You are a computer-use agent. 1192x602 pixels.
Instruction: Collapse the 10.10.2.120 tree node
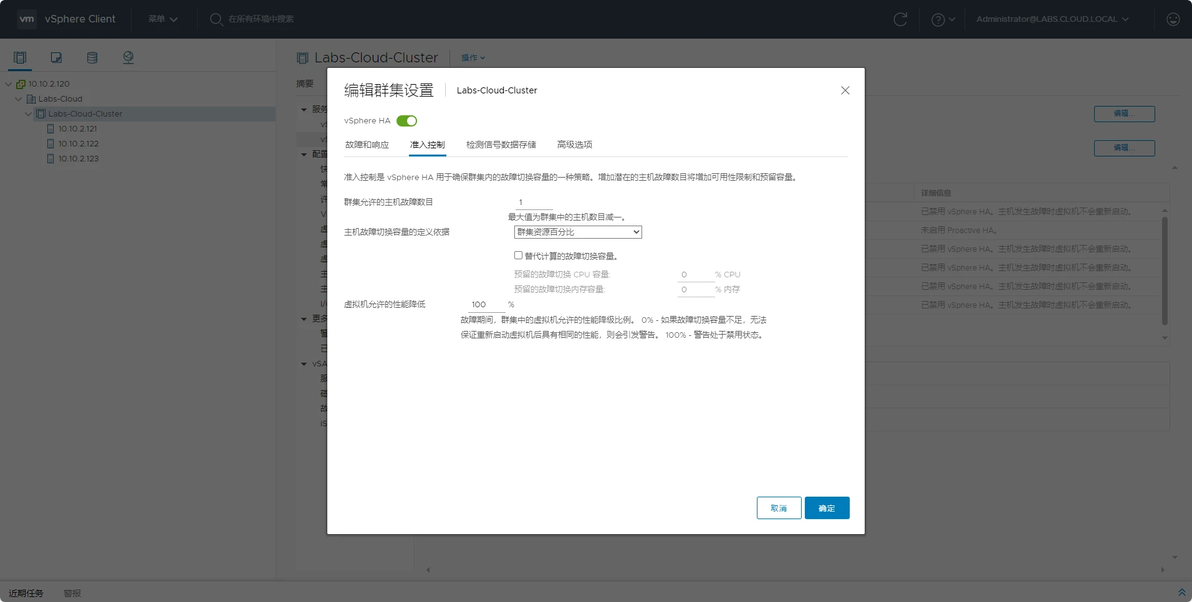click(9, 84)
